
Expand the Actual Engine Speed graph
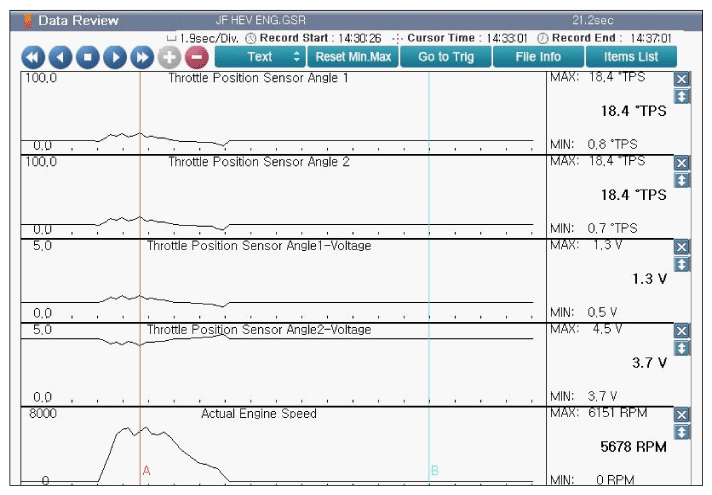pyautogui.click(x=682, y=432)
